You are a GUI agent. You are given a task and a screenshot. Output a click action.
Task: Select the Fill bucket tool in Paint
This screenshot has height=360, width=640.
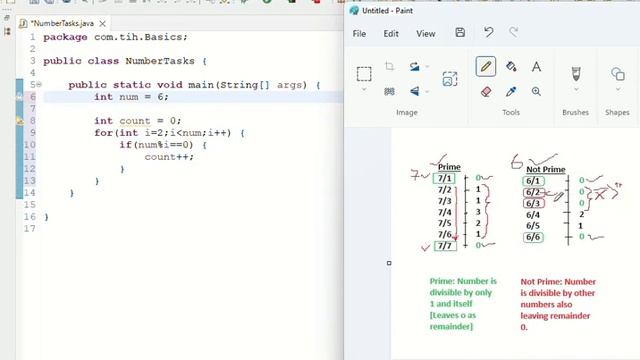point(511,67)
